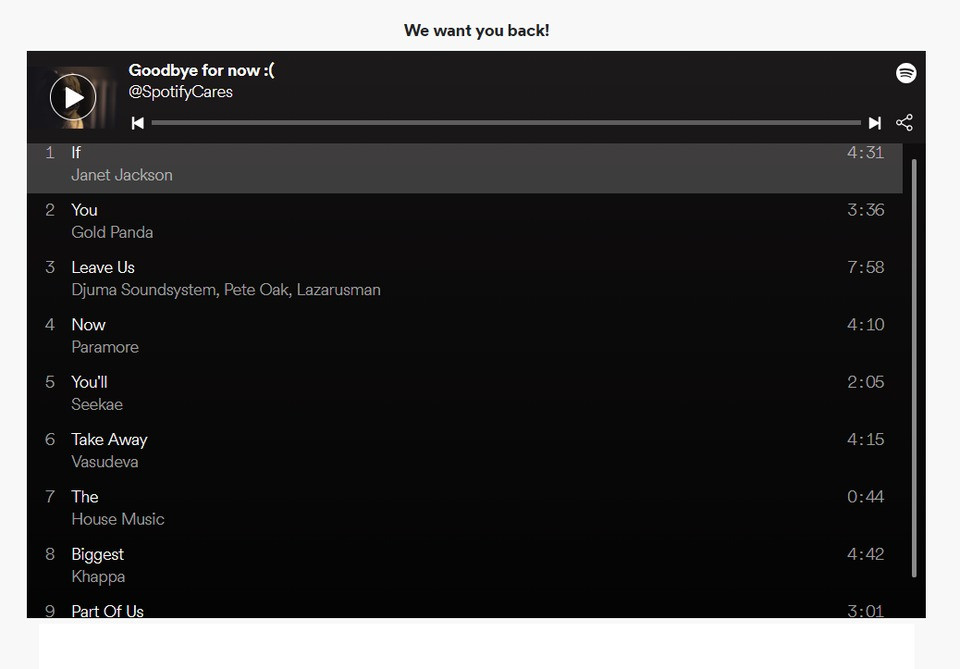Select track Part Of Us
960x669 pixels.
pyautogui.click(x=465, y=609)
